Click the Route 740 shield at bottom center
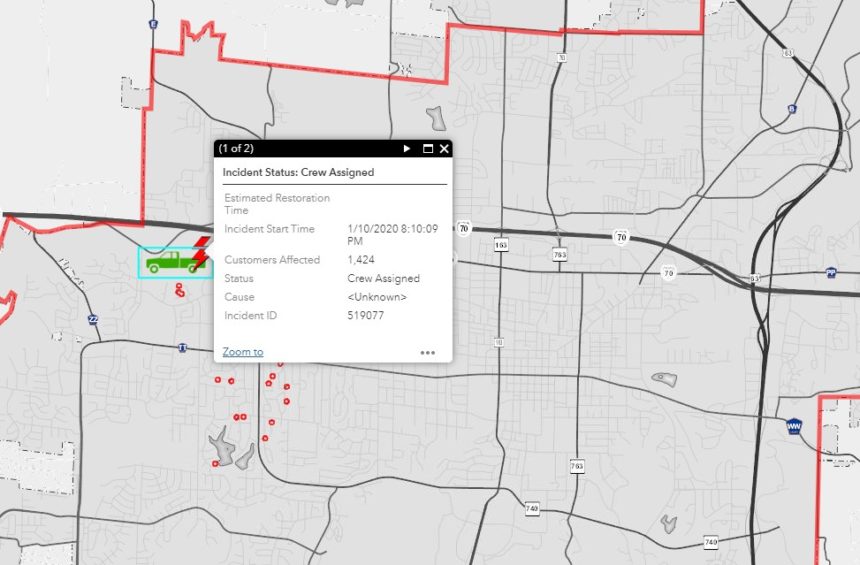Image resolution: width=860 pixels, height=565 pixels. coord(531,509)
